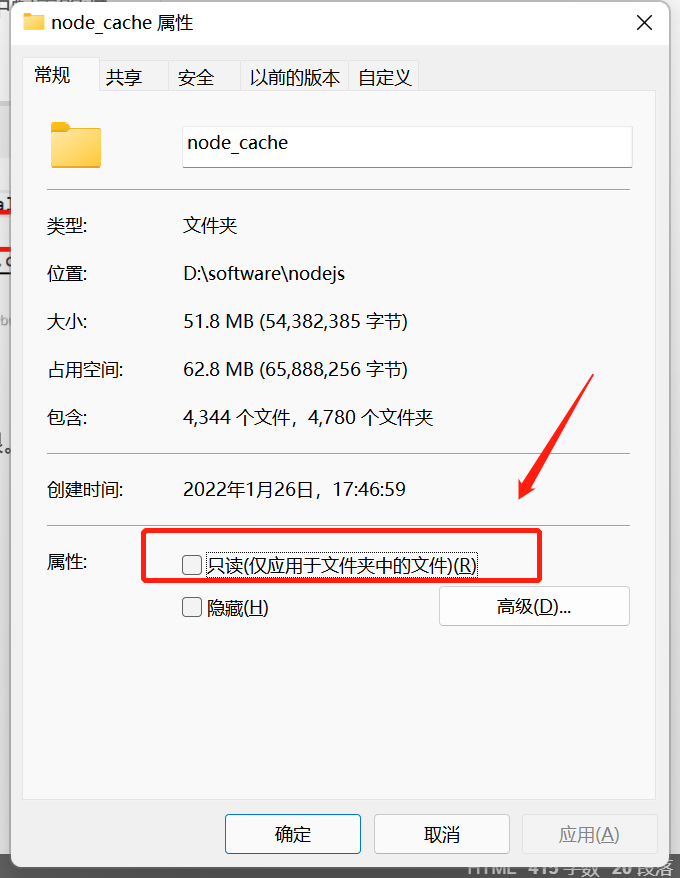The width and height of the screenshot is (680, 878).
Task: Switch to the 以前的版本 tab
Action: pyautogui.click(x=295, y=77)
